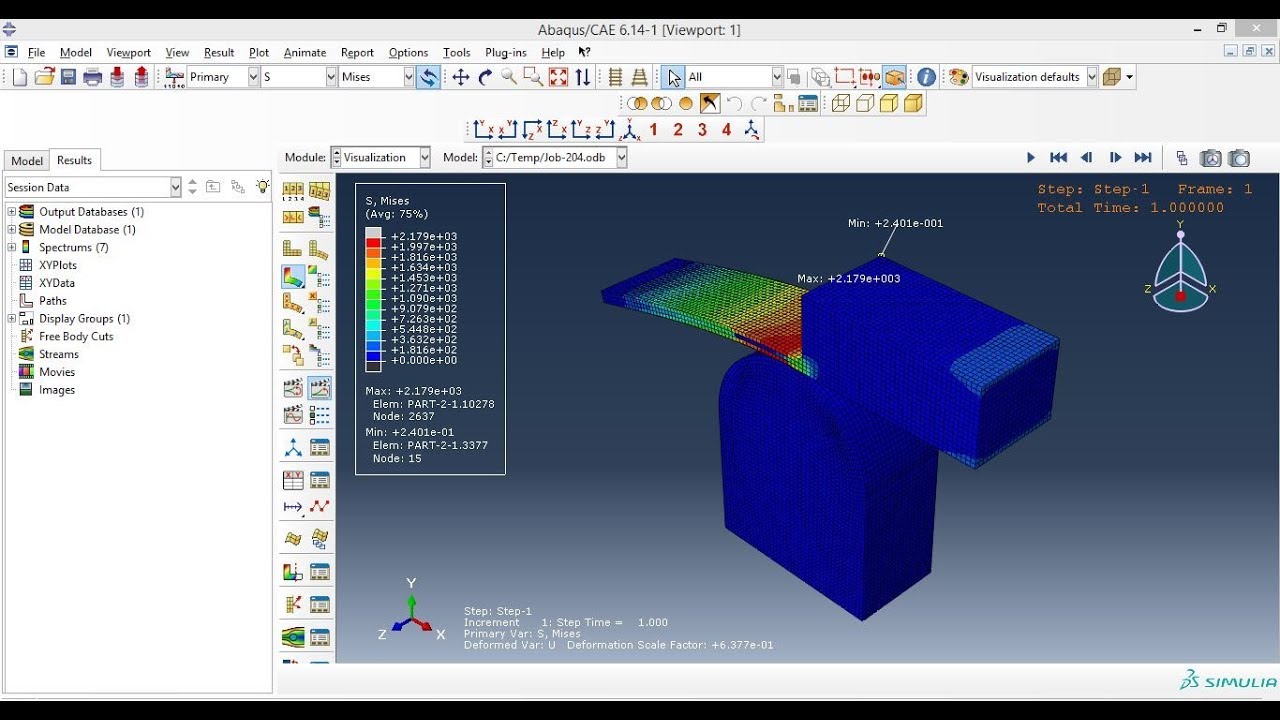
Task: Switch to the Model tab
Action: (27, 161)
